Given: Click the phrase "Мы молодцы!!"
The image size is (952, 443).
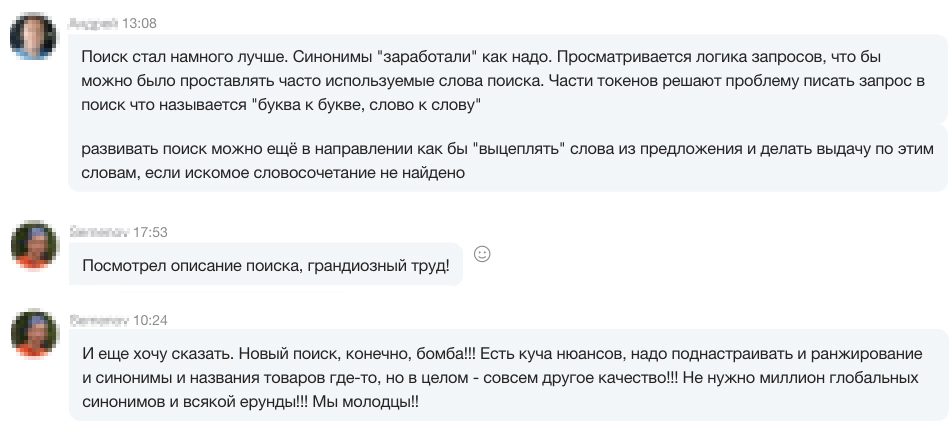Looking at the screenshot, I should pos(366,402).
